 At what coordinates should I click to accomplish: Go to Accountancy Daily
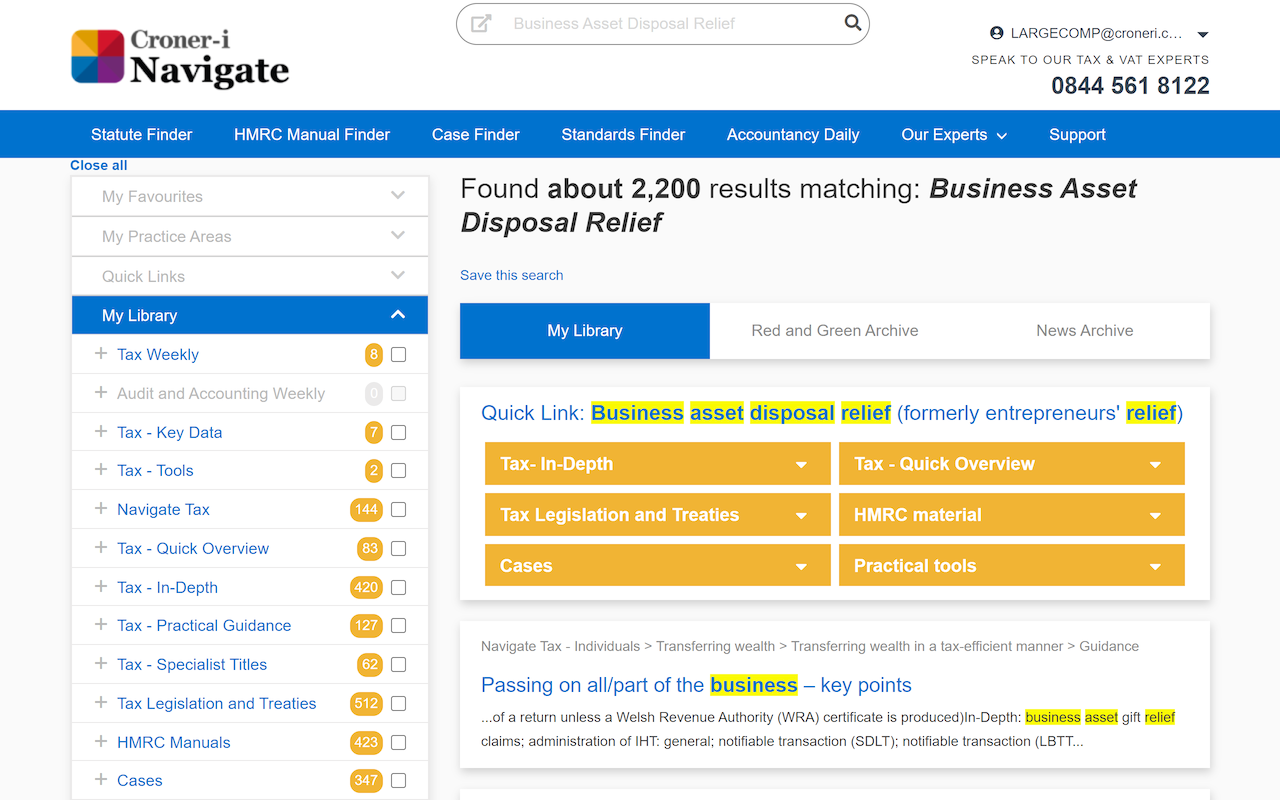click(793, 134)
